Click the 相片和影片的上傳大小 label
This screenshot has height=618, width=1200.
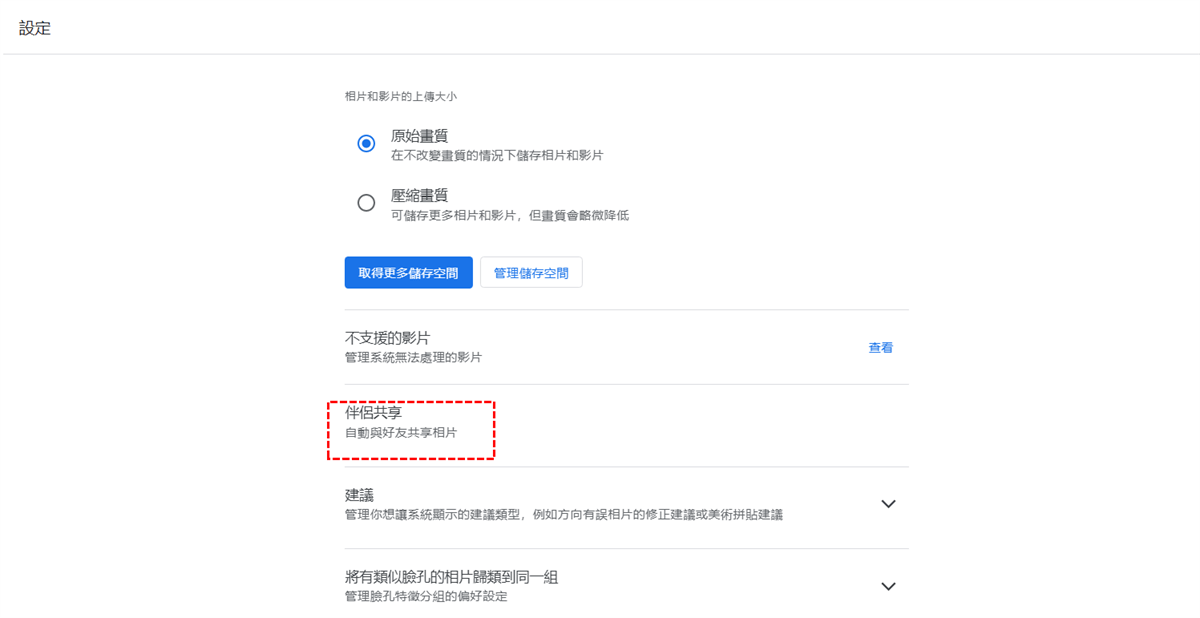click(x=401, y=97)
